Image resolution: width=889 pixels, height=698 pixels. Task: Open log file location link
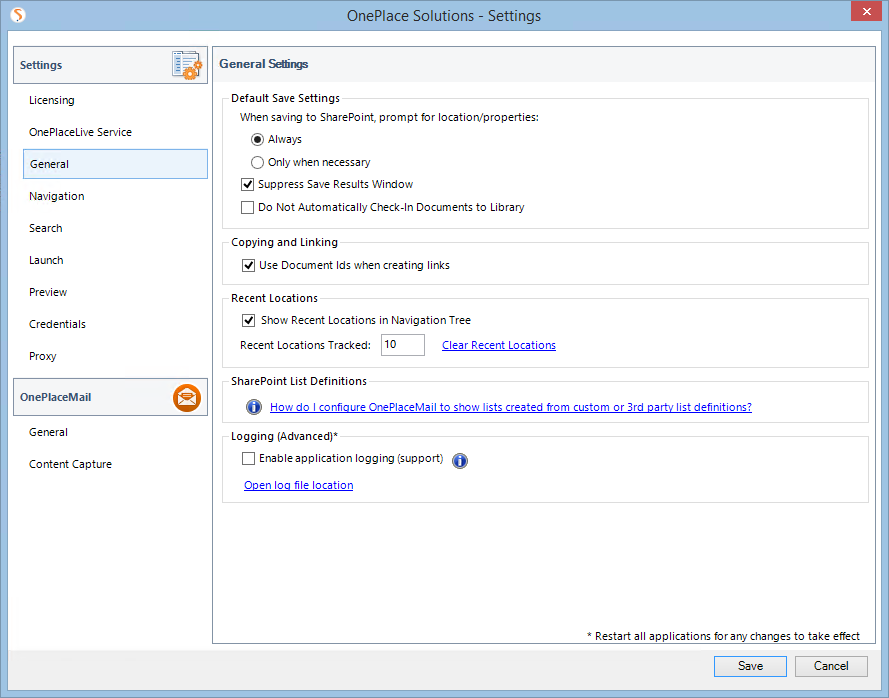tap(299, 485)
